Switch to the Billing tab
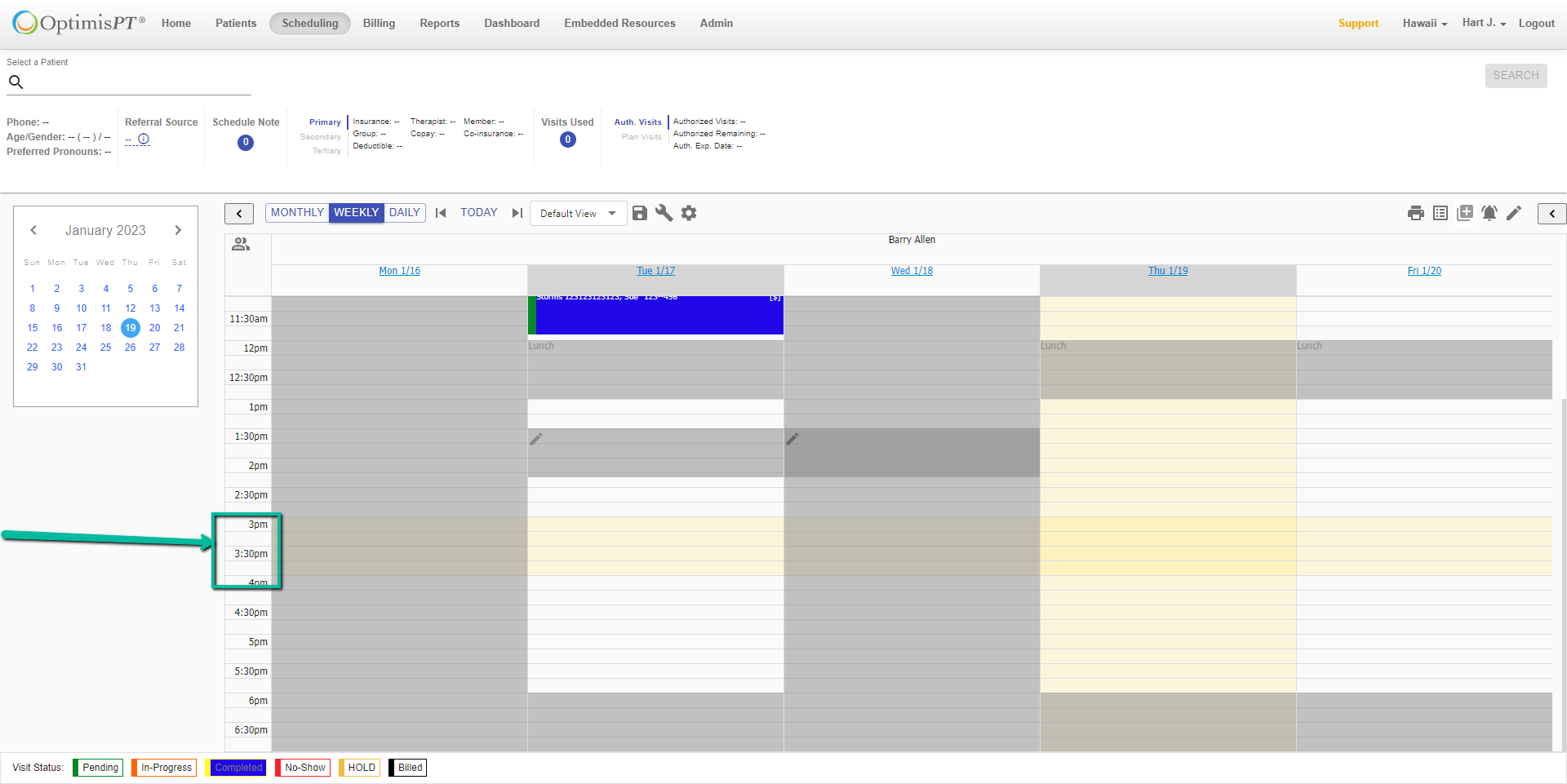 point(379,23)
